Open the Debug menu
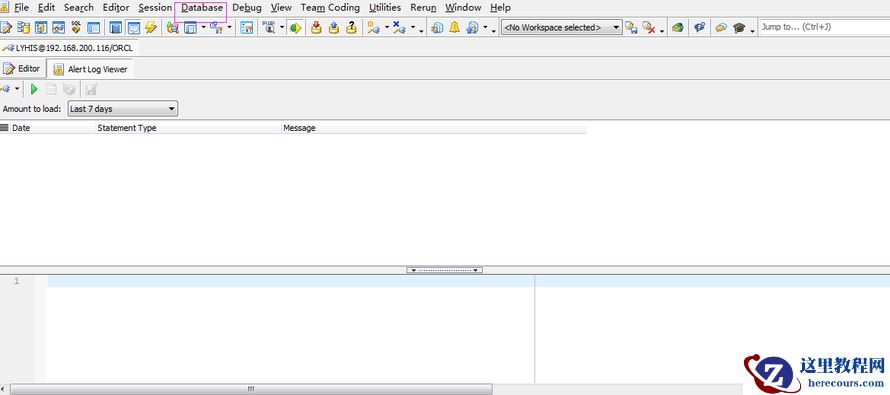The height and width of the screenshot is (395, 890). tap(247, 7)
